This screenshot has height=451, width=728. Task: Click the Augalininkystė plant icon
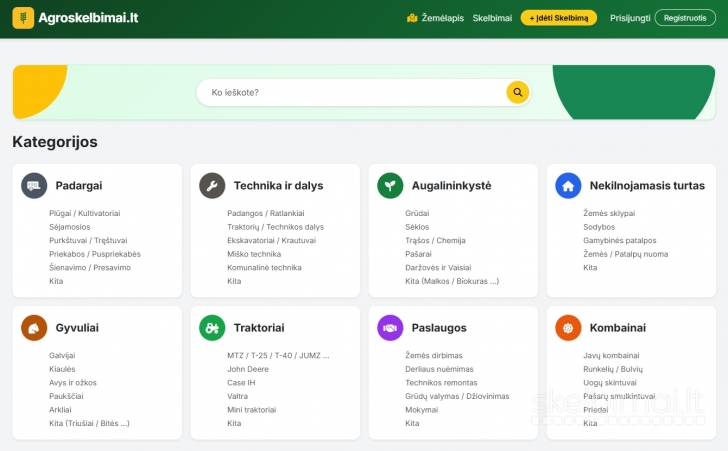click(390, 185)
